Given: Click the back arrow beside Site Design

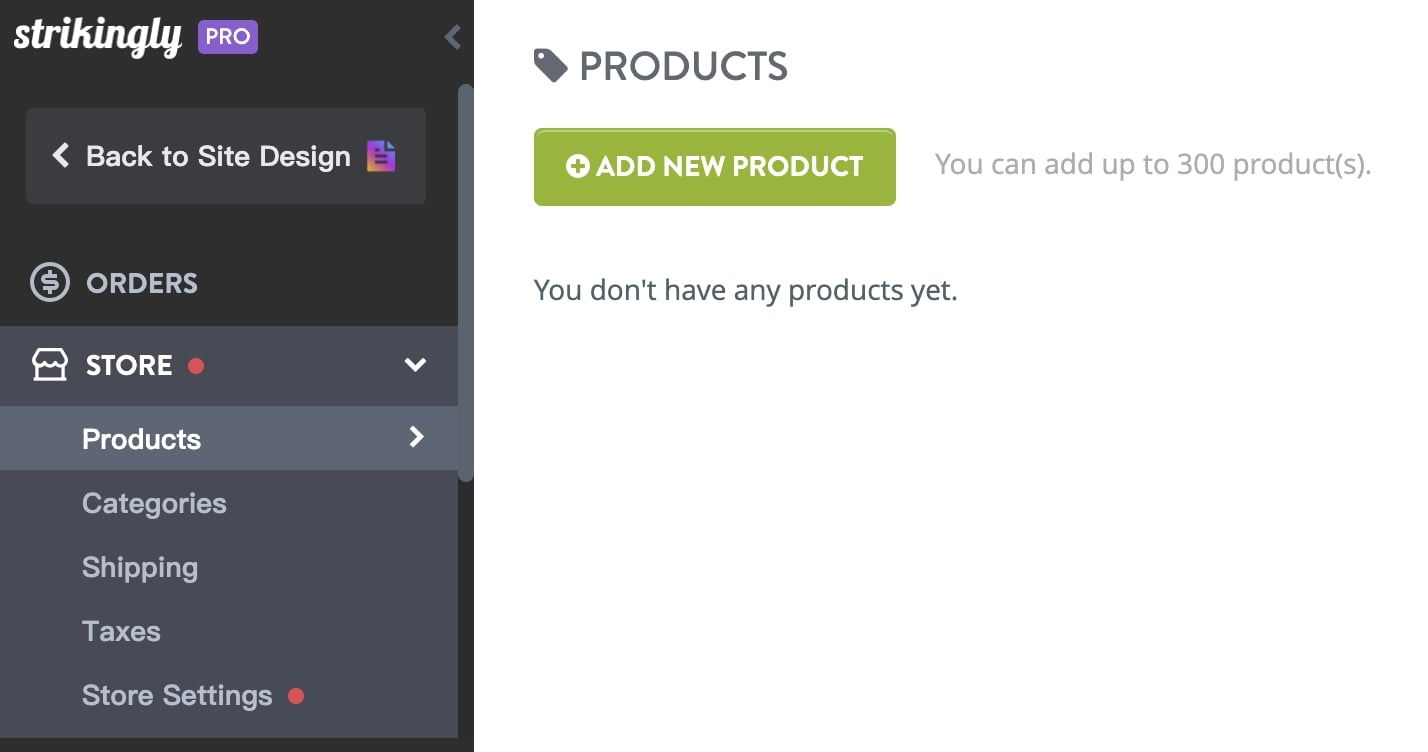Looking at the screenshot, I should [x=61, y=156].
